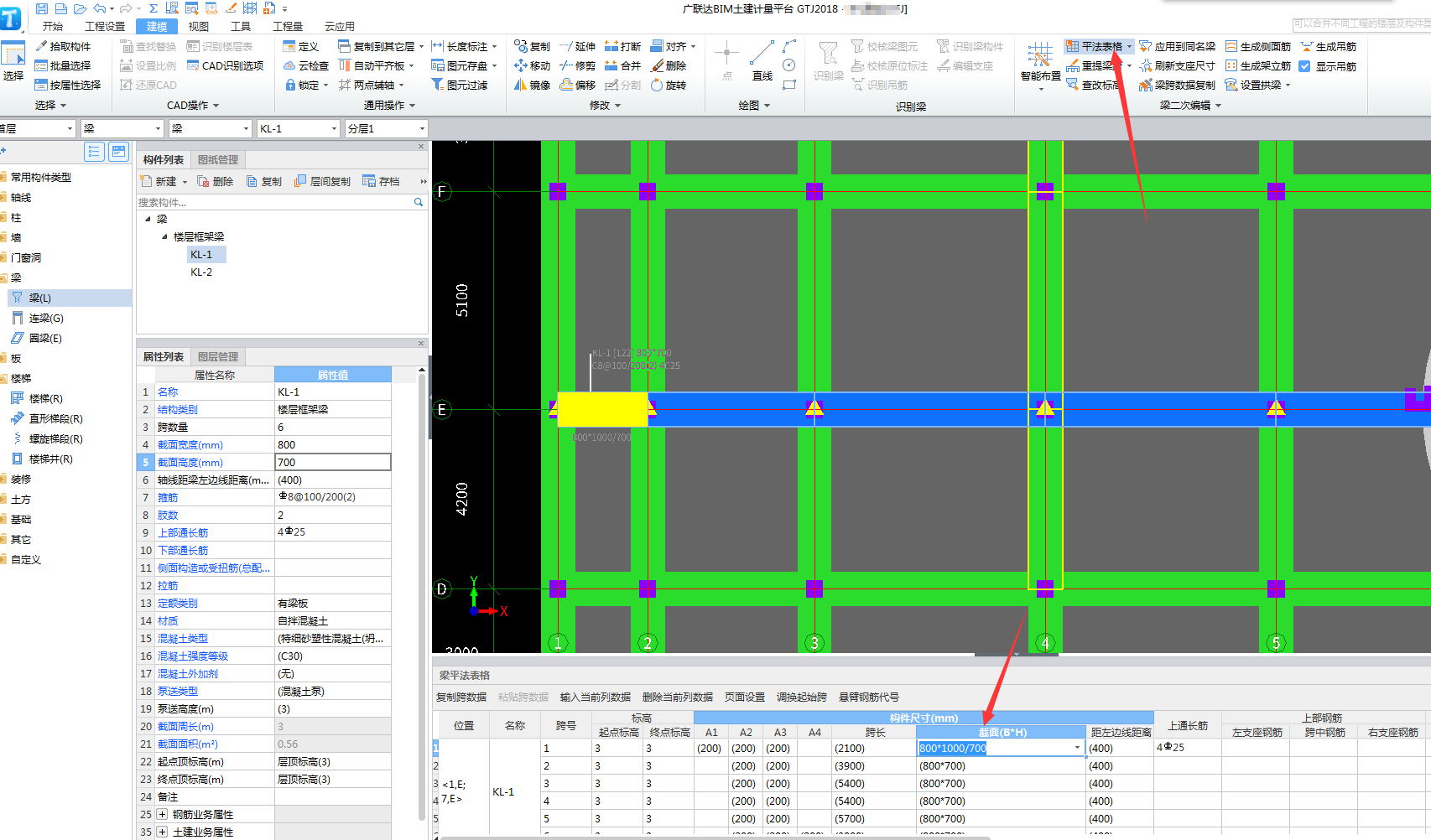Open the 平法表格 dropdown arrow
This screenshot has width=1431, height=840.
[1129, 47]
